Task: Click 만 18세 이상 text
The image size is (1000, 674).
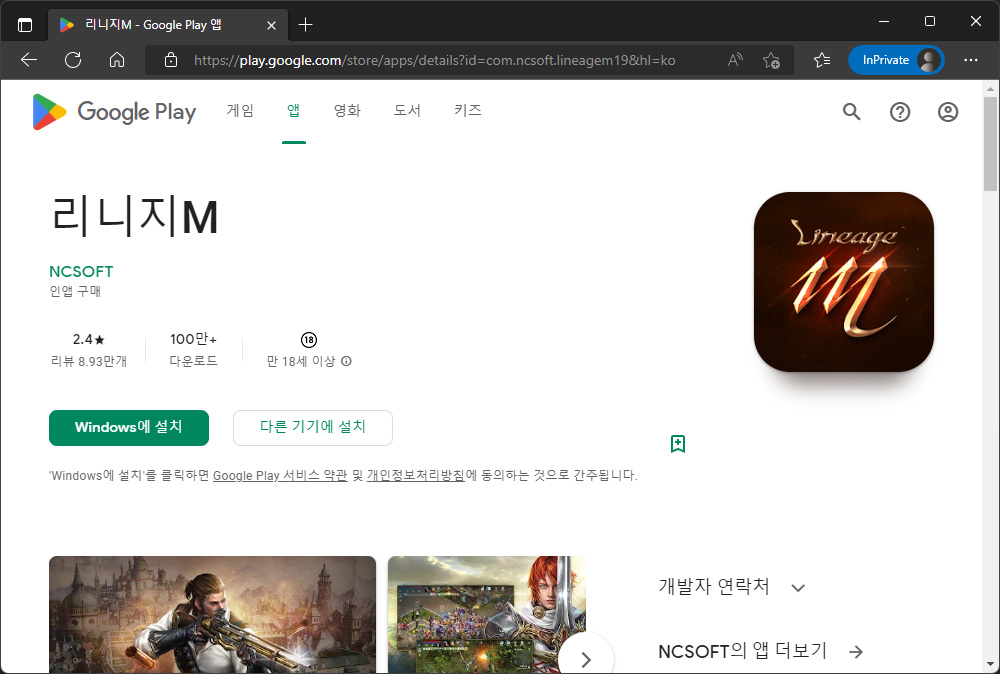Action: click(300, 362)
